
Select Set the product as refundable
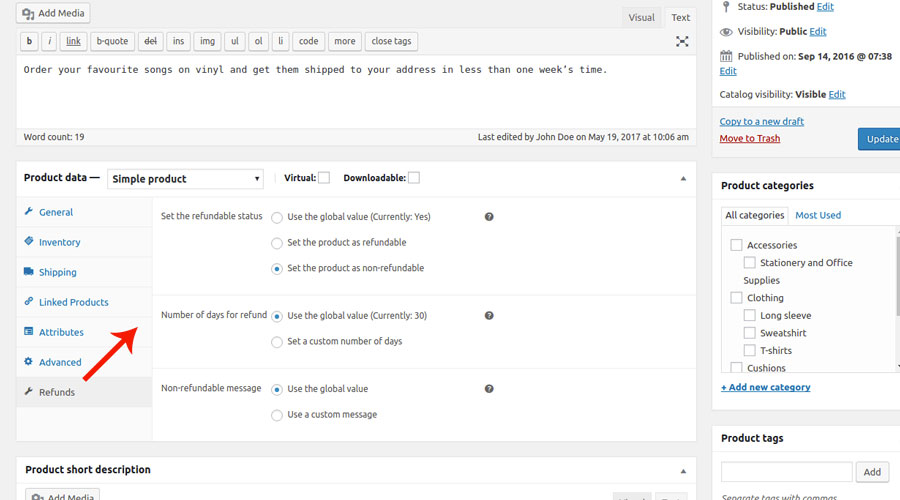click(277, 242)
